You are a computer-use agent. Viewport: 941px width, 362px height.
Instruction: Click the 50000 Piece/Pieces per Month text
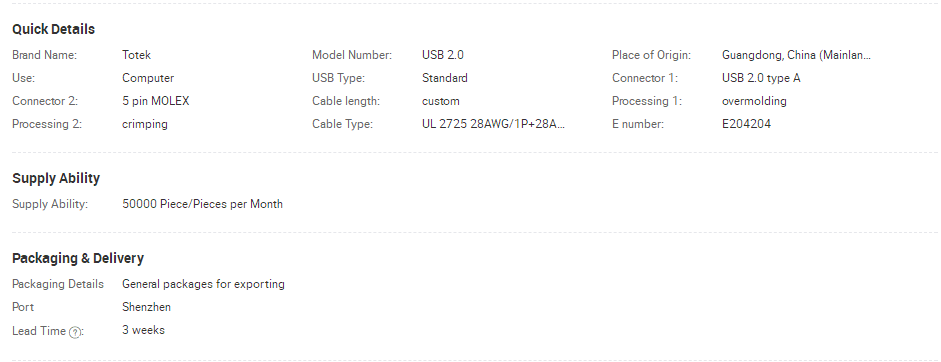[202, 204]
